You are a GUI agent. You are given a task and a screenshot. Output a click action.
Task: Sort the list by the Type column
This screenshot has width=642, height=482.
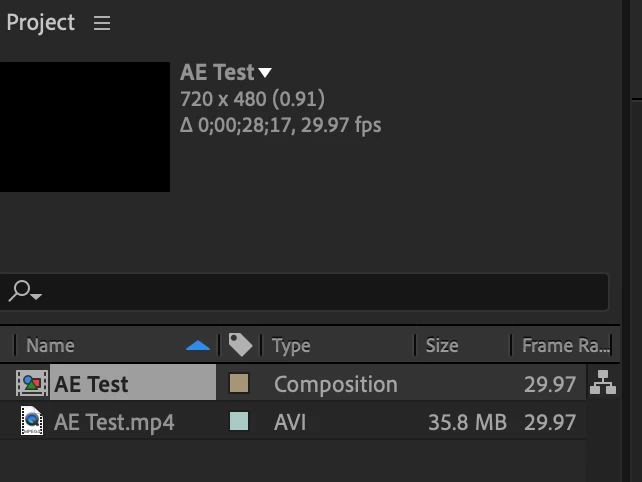tap(291, 346)
